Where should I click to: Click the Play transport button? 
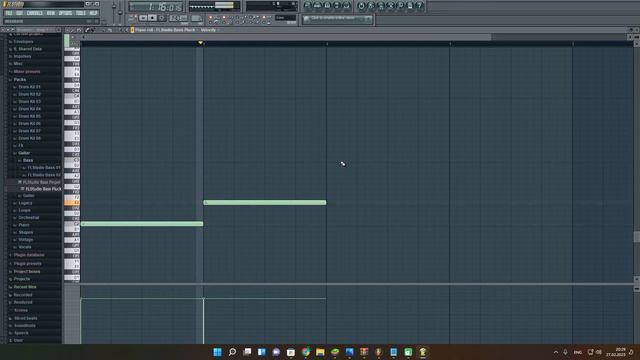click(143, 18)
